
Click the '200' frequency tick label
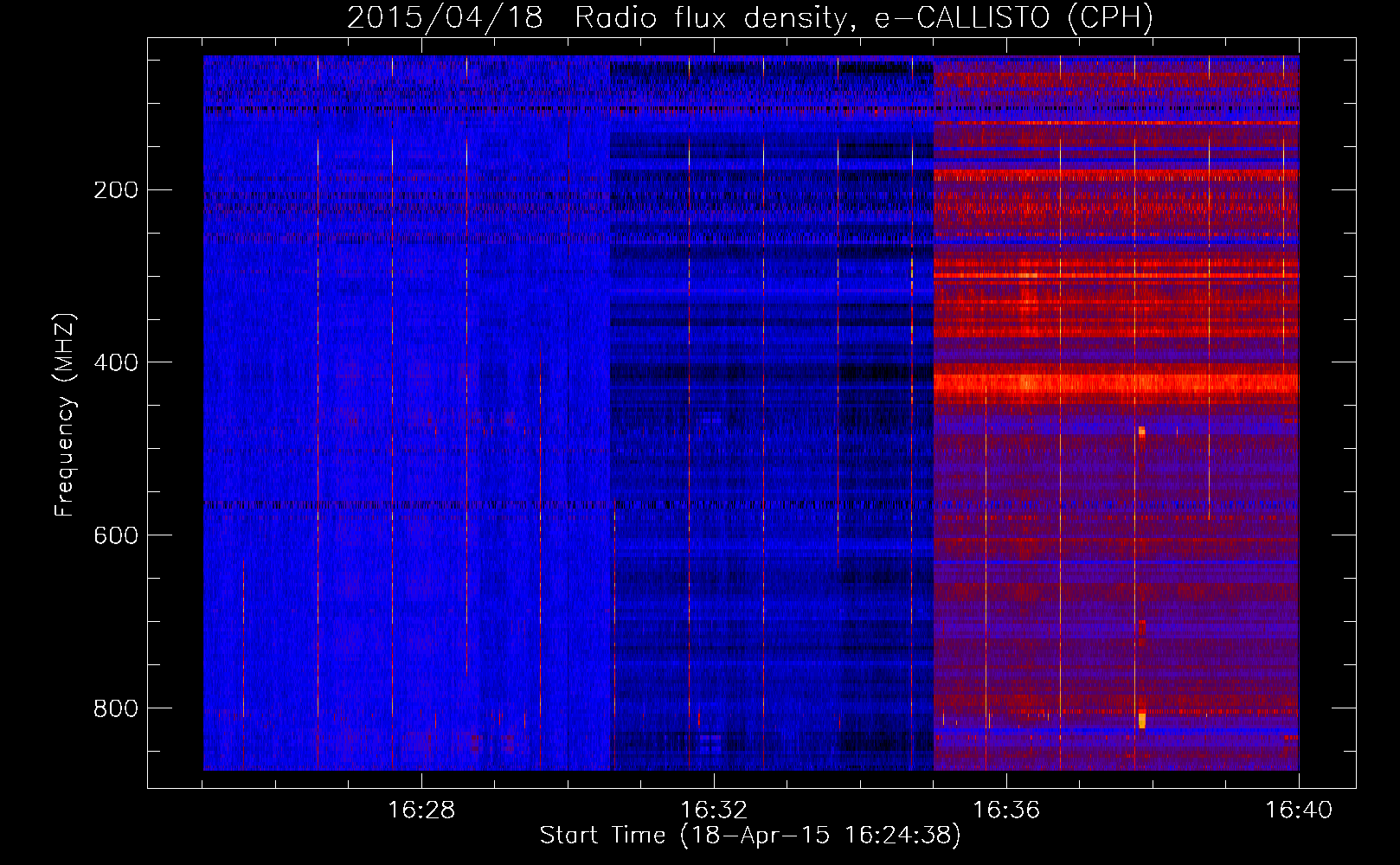tap(116, 190)
